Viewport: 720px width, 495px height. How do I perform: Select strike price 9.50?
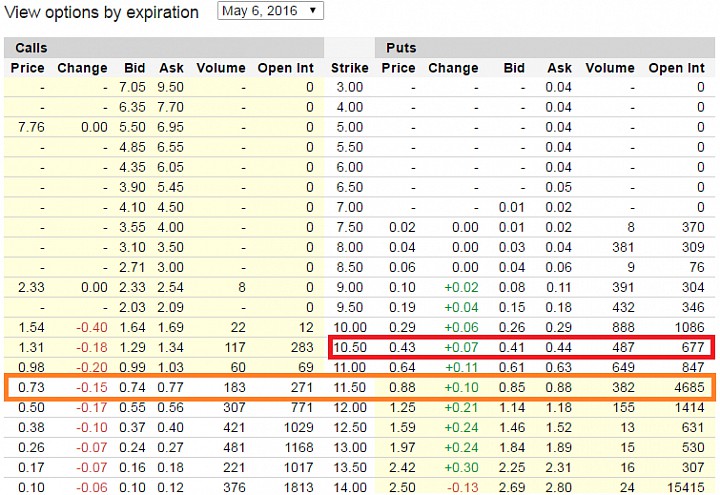[x=349, y=307]
